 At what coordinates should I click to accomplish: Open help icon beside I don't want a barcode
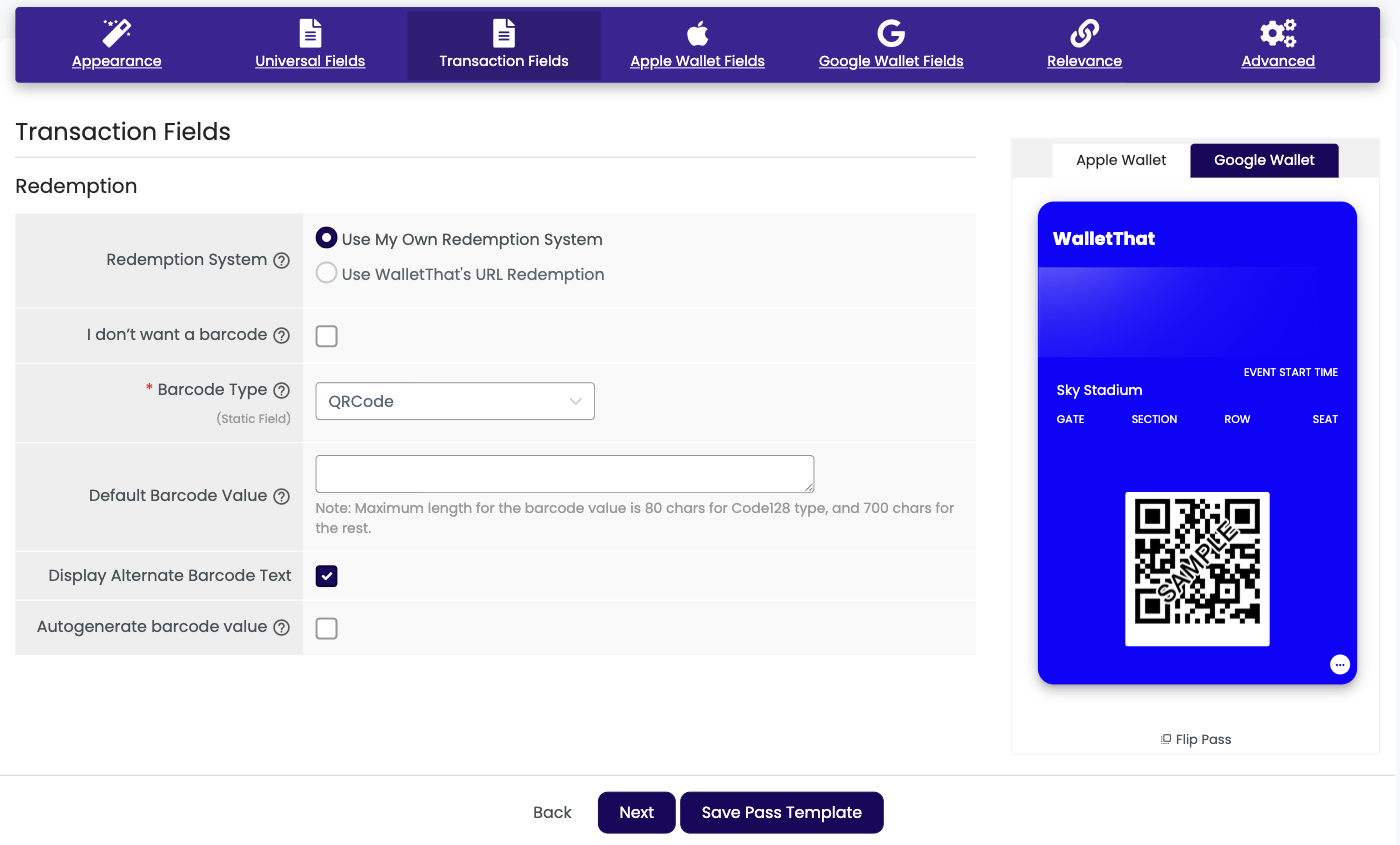coord(282,335)
